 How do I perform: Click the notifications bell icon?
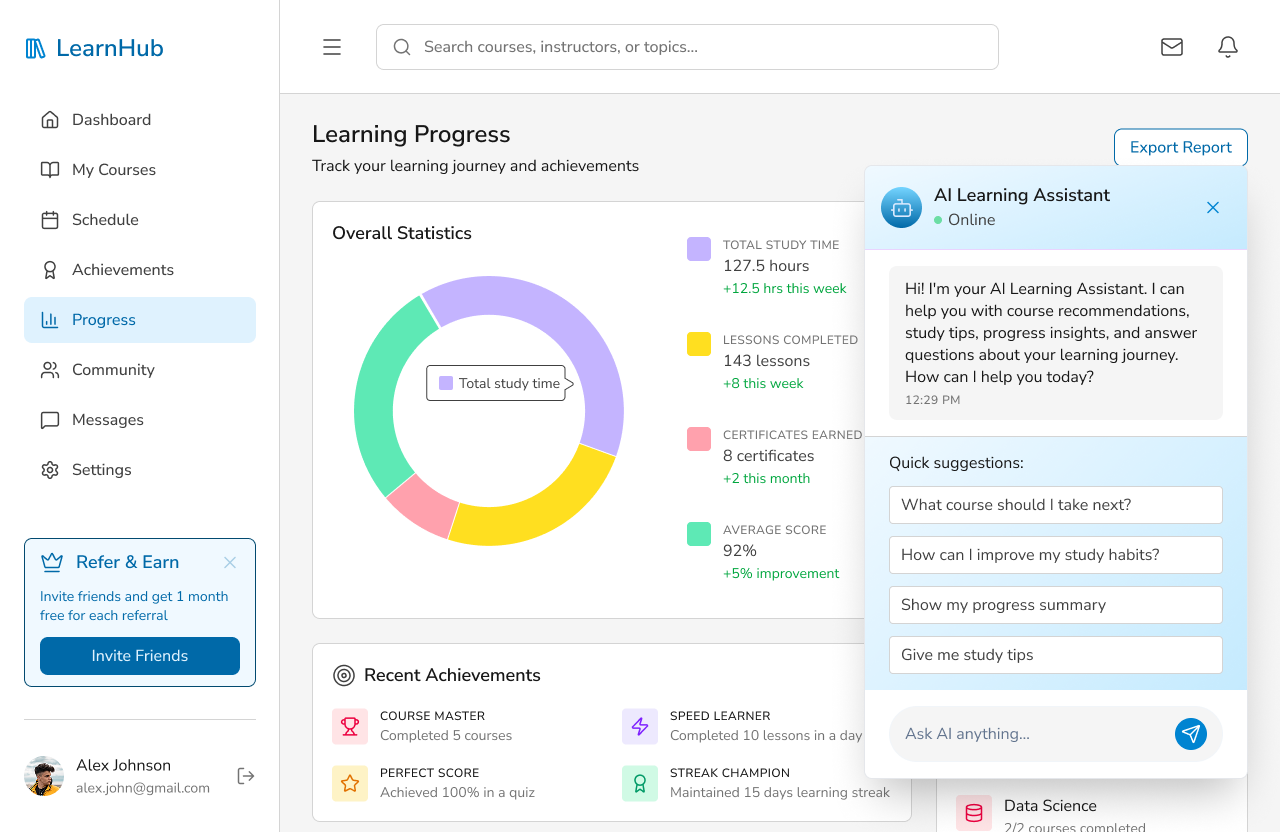click(1228, 46)
